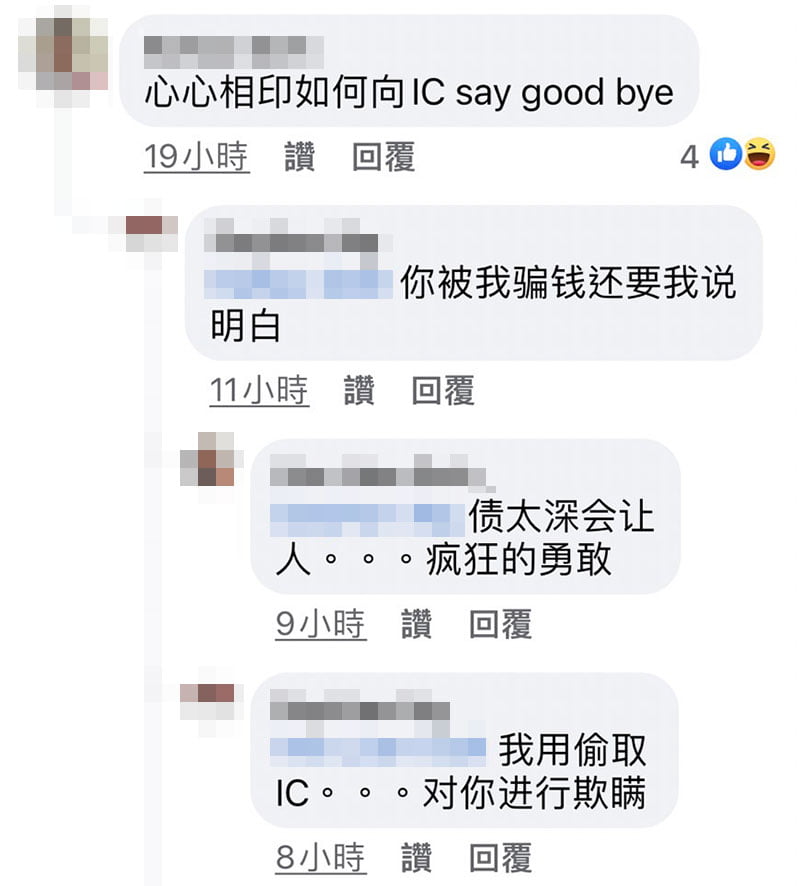800x886 pixels.
Task: Reply to the 8小時 comment
Action: pos(501,857)
